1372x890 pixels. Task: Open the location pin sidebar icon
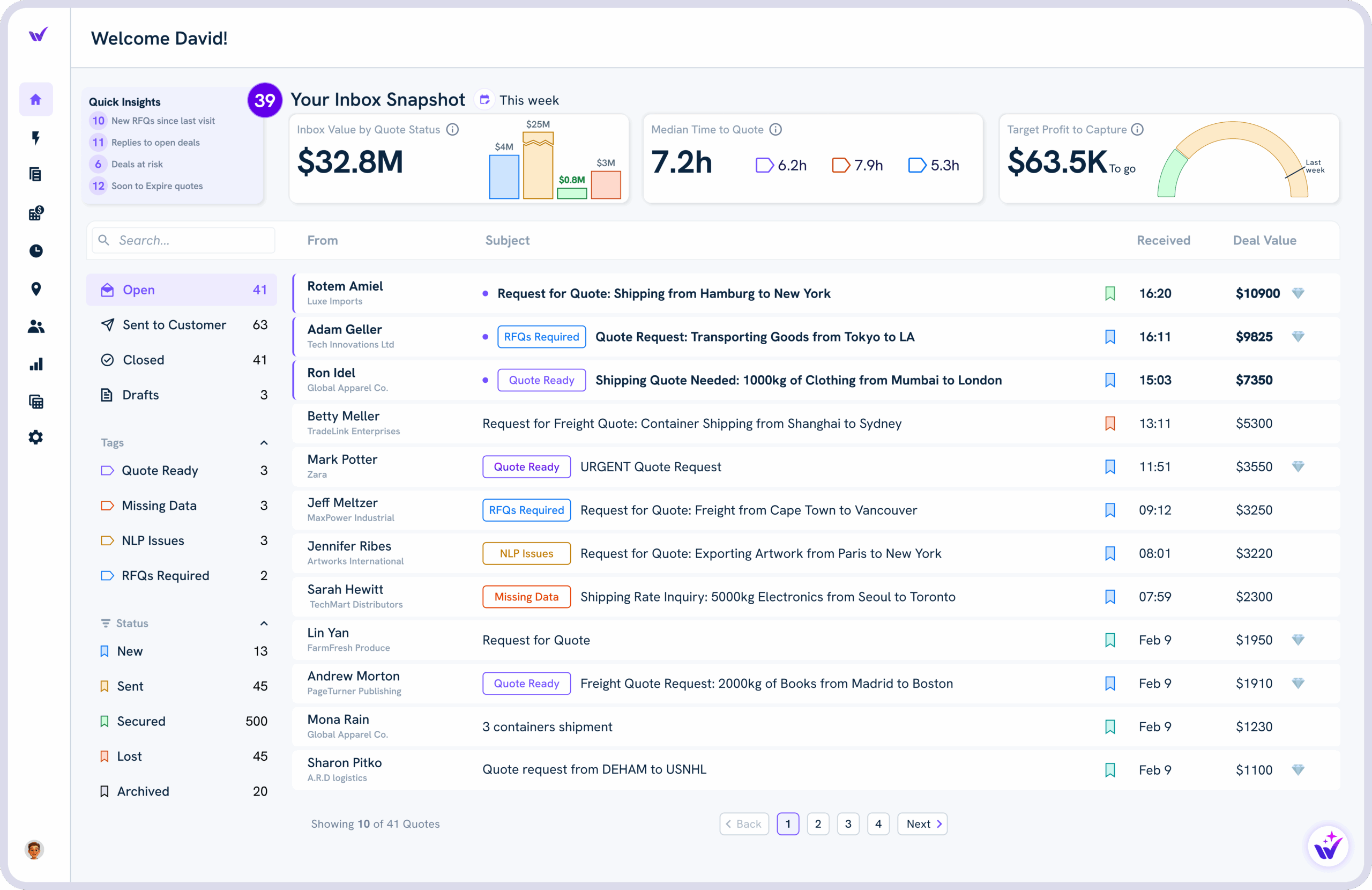tap(36, 289)
